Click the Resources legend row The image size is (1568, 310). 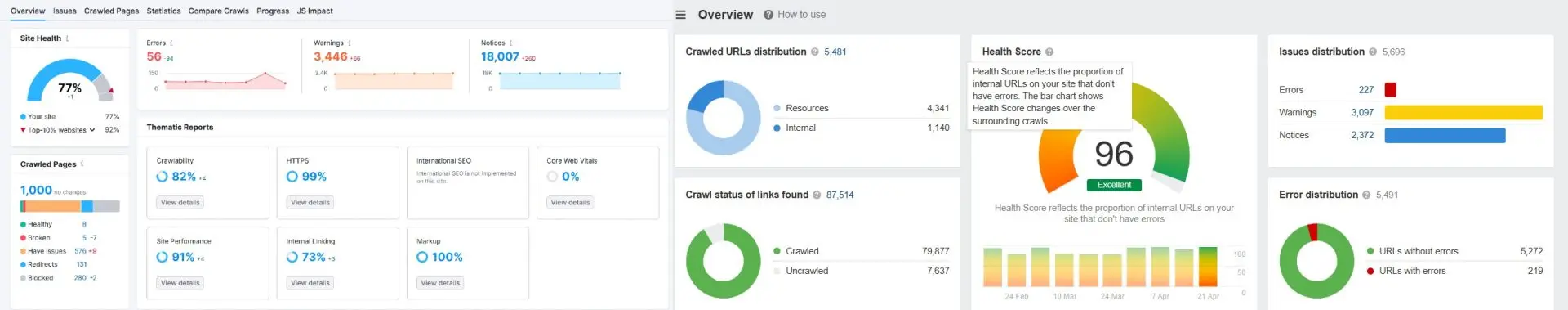[861, 108]
